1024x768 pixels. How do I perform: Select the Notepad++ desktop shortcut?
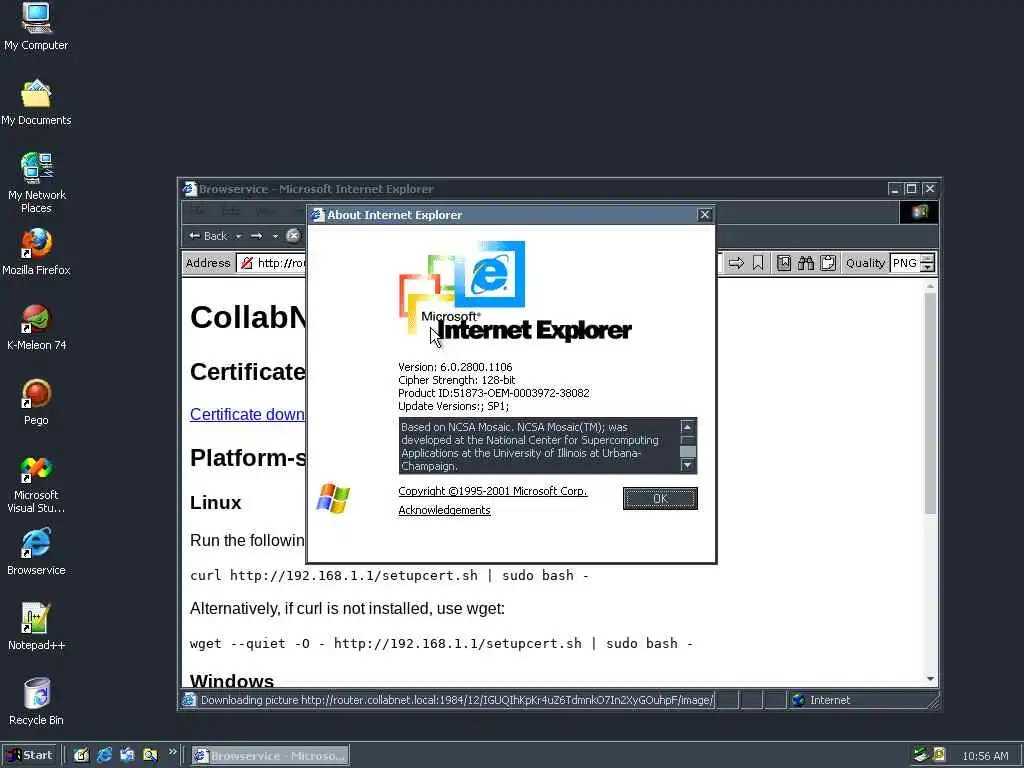(36, 627)
